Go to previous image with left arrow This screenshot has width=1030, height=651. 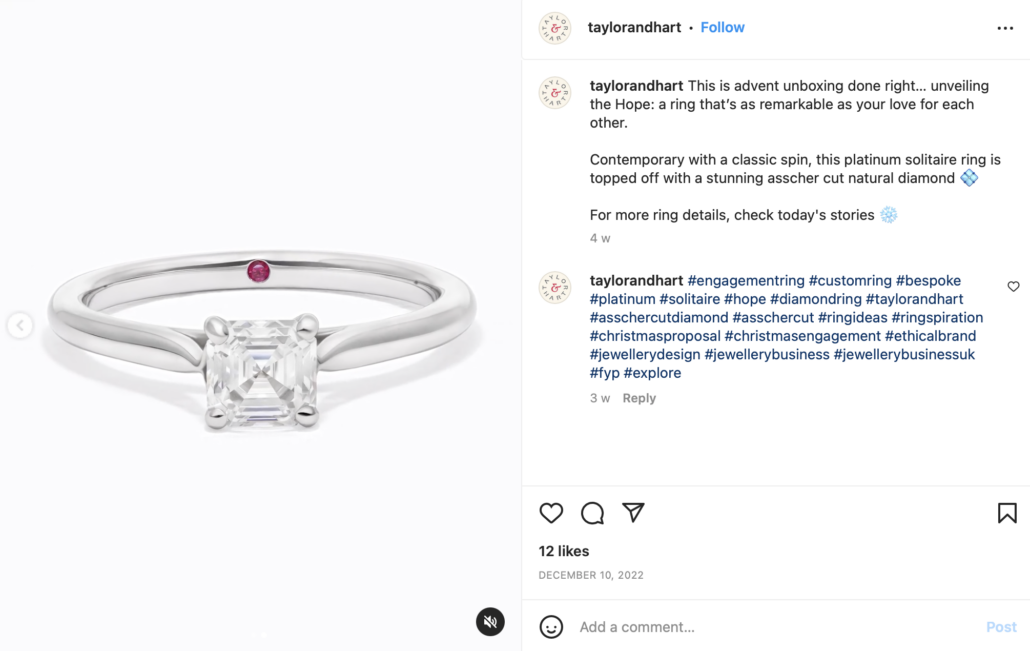(x=20, y=325)
